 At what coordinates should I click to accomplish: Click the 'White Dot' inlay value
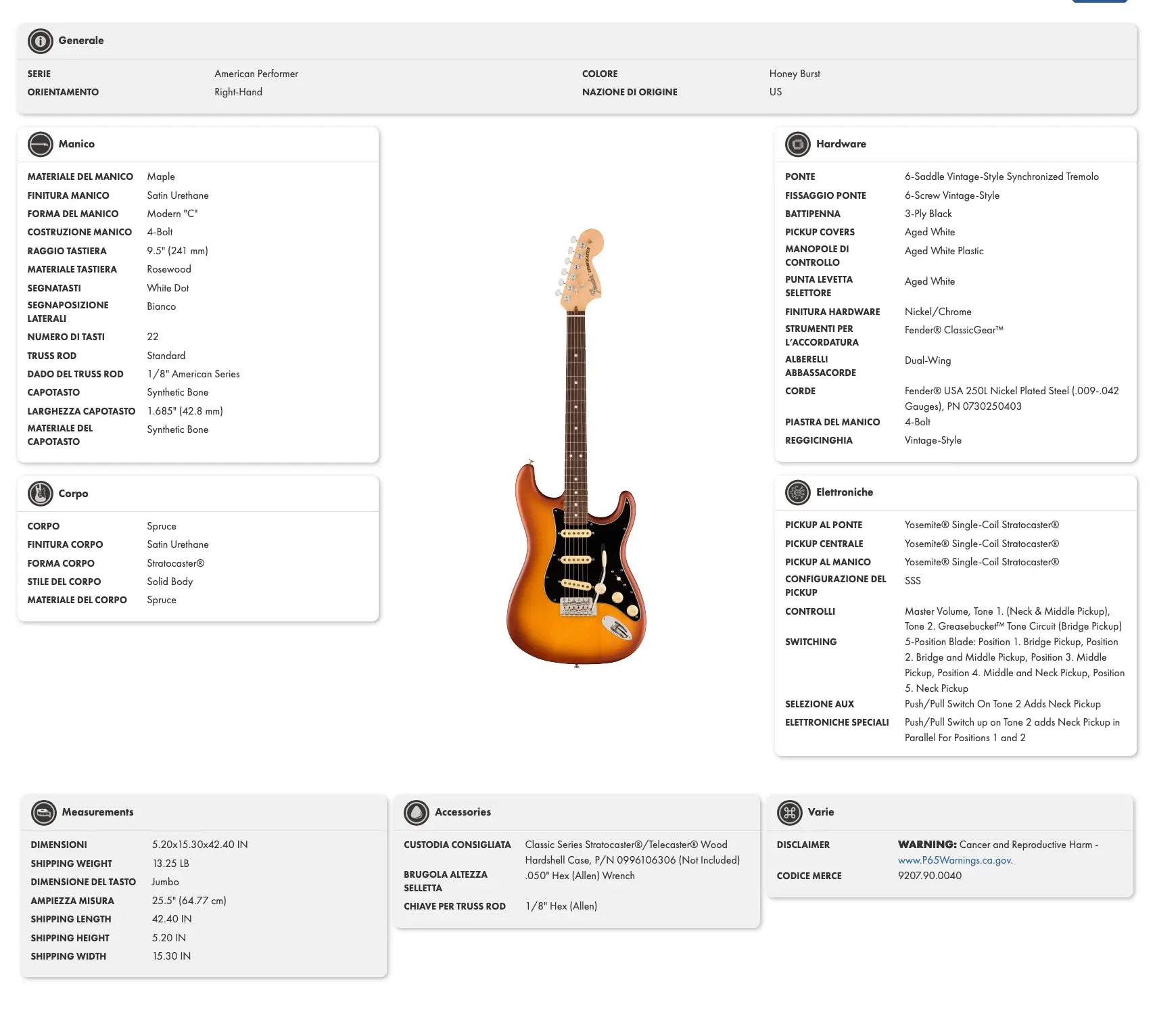[168, 288]
